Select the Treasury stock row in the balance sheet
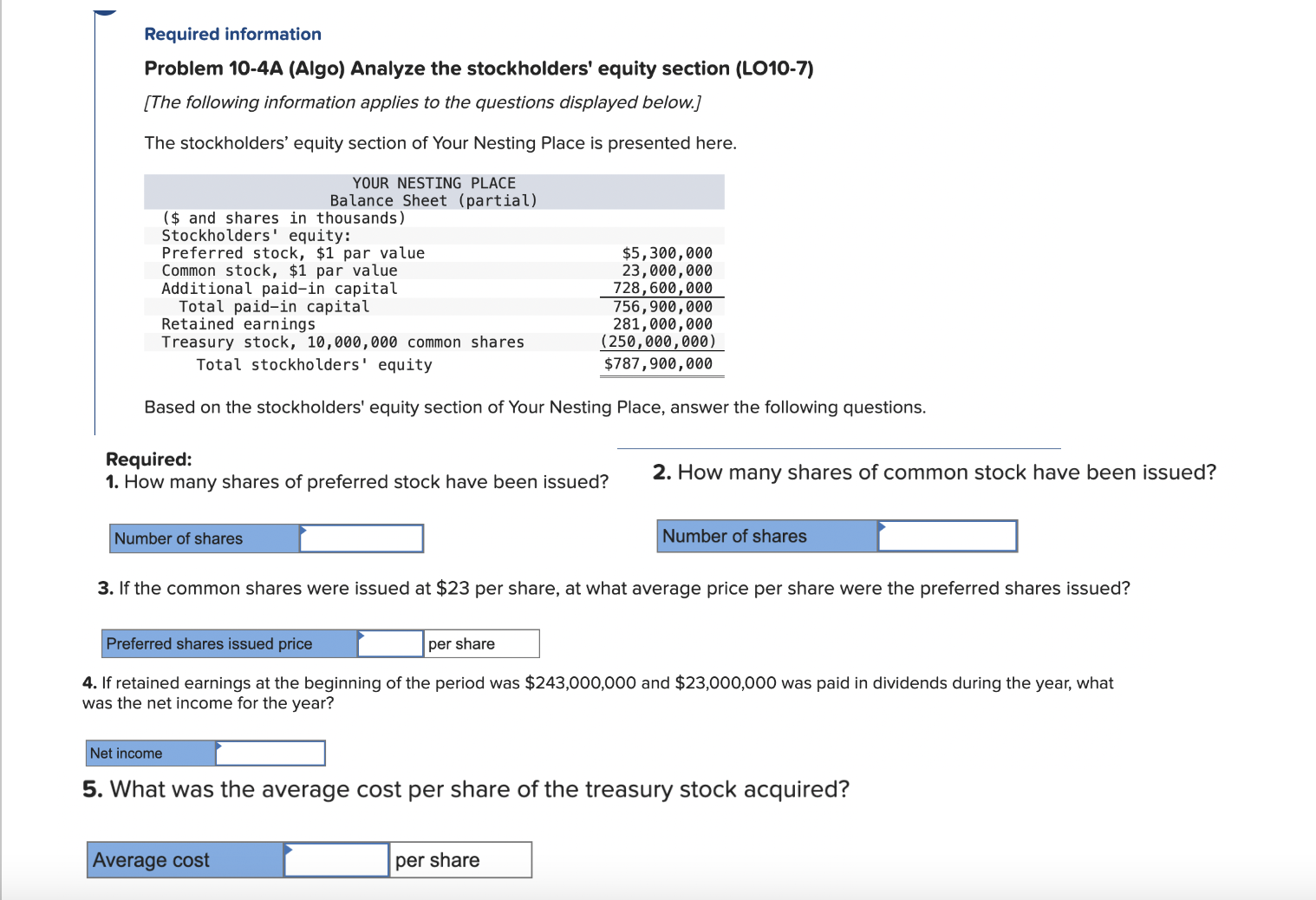The width and height of the screenshot is (1316, 900). tap(342, 342)
